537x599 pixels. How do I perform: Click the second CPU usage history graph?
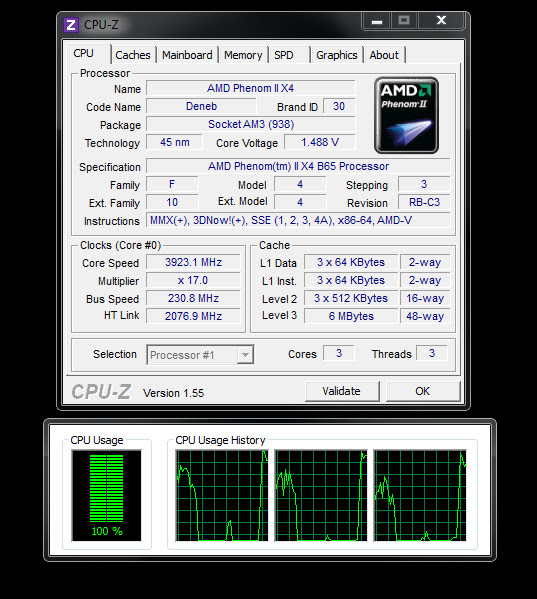[321, 495]
